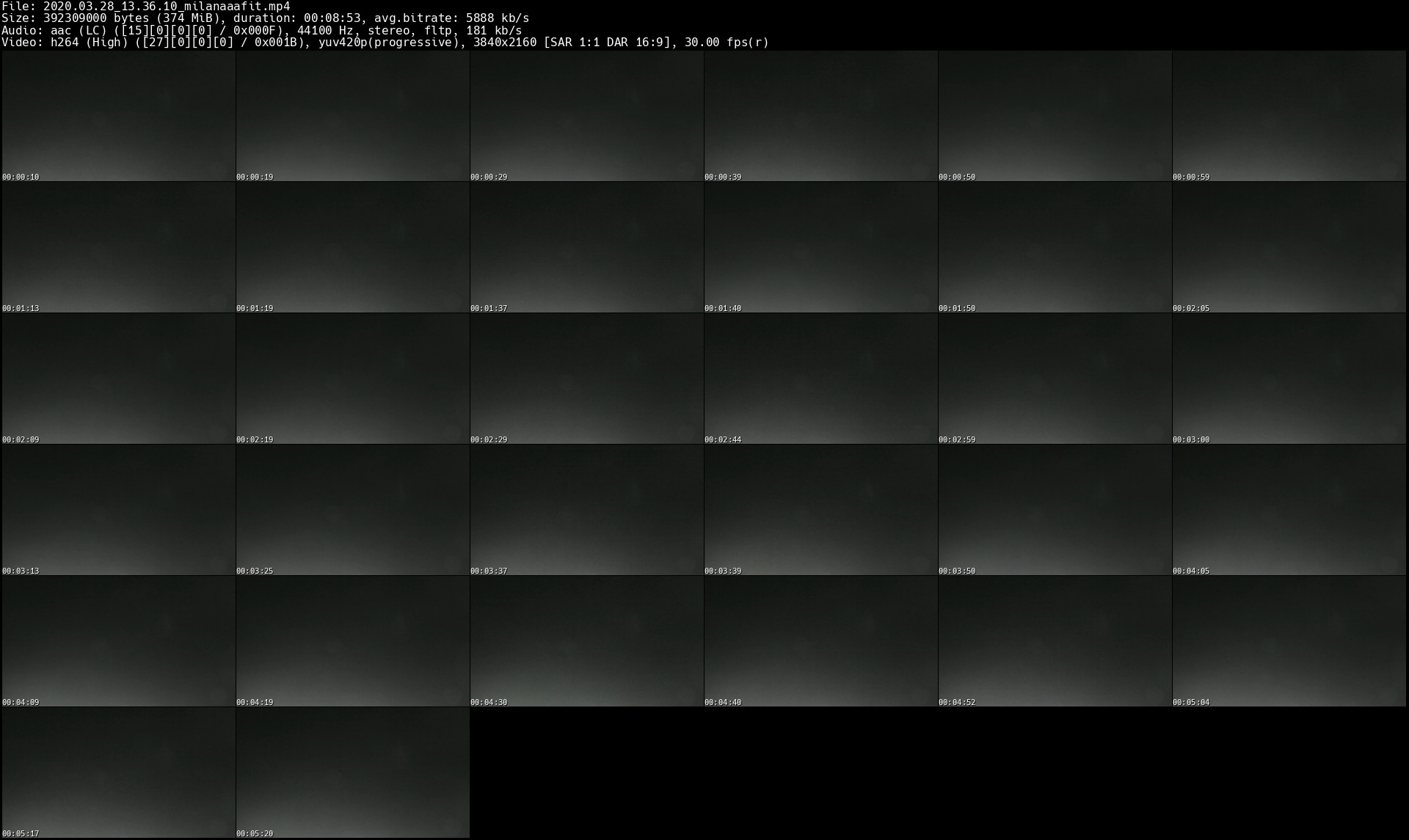Click the file name 2020.03.28_13.36.10_milanaaafit.mp4

[x=167, y=6]
